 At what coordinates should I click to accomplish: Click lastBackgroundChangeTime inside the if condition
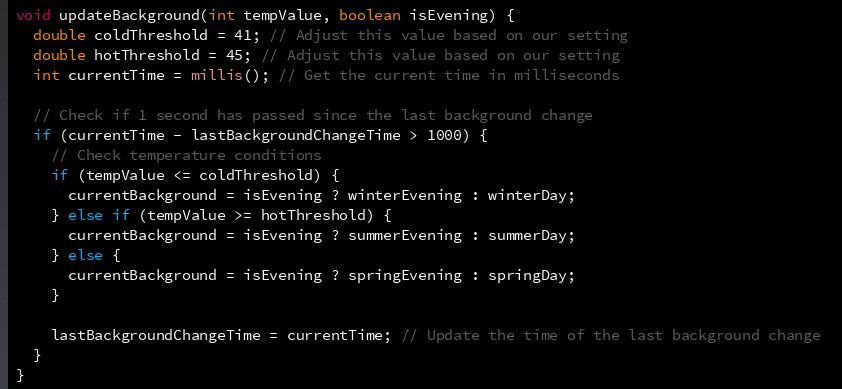(x=295, y=135)
